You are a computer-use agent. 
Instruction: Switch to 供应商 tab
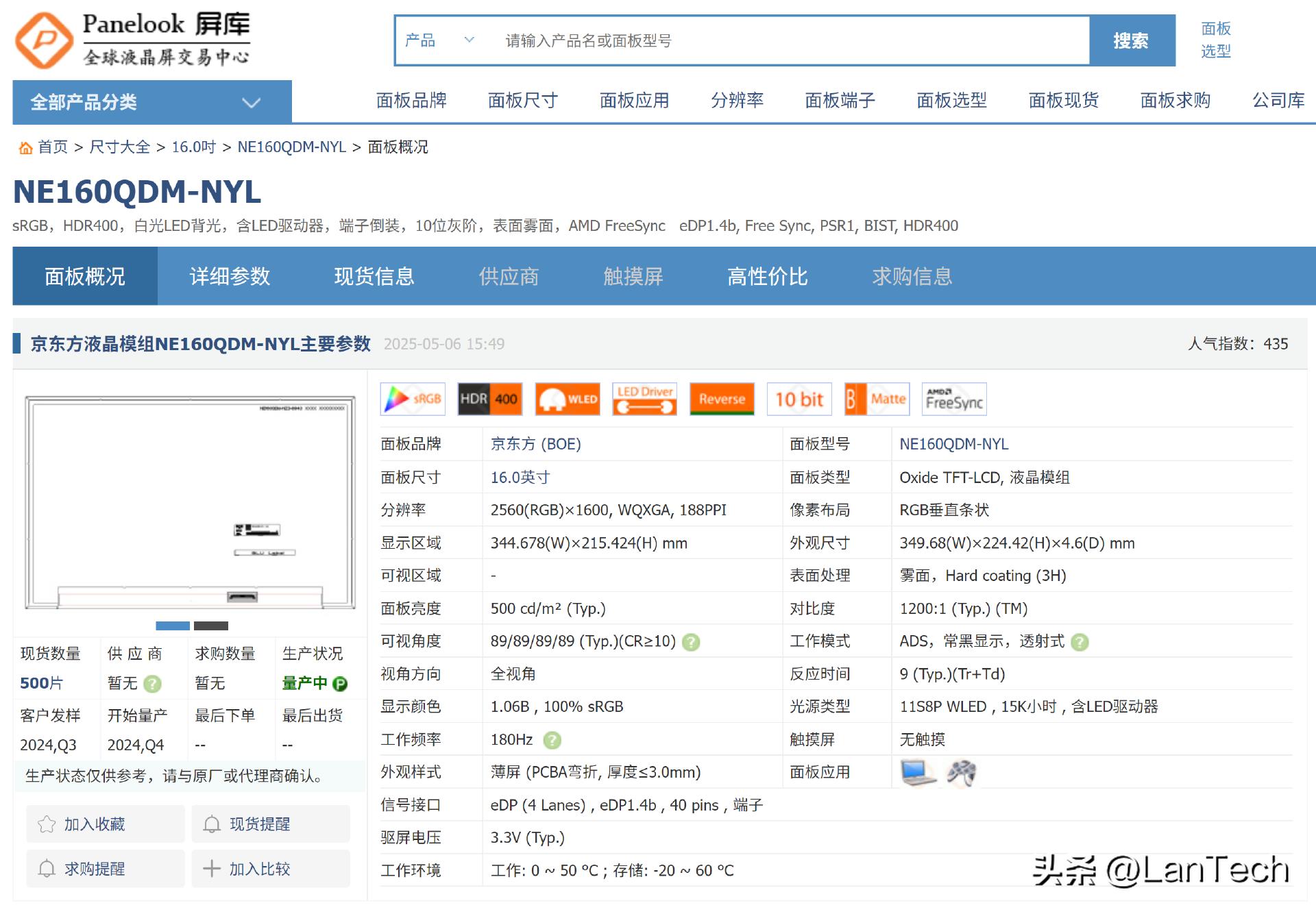pos(509,276)
